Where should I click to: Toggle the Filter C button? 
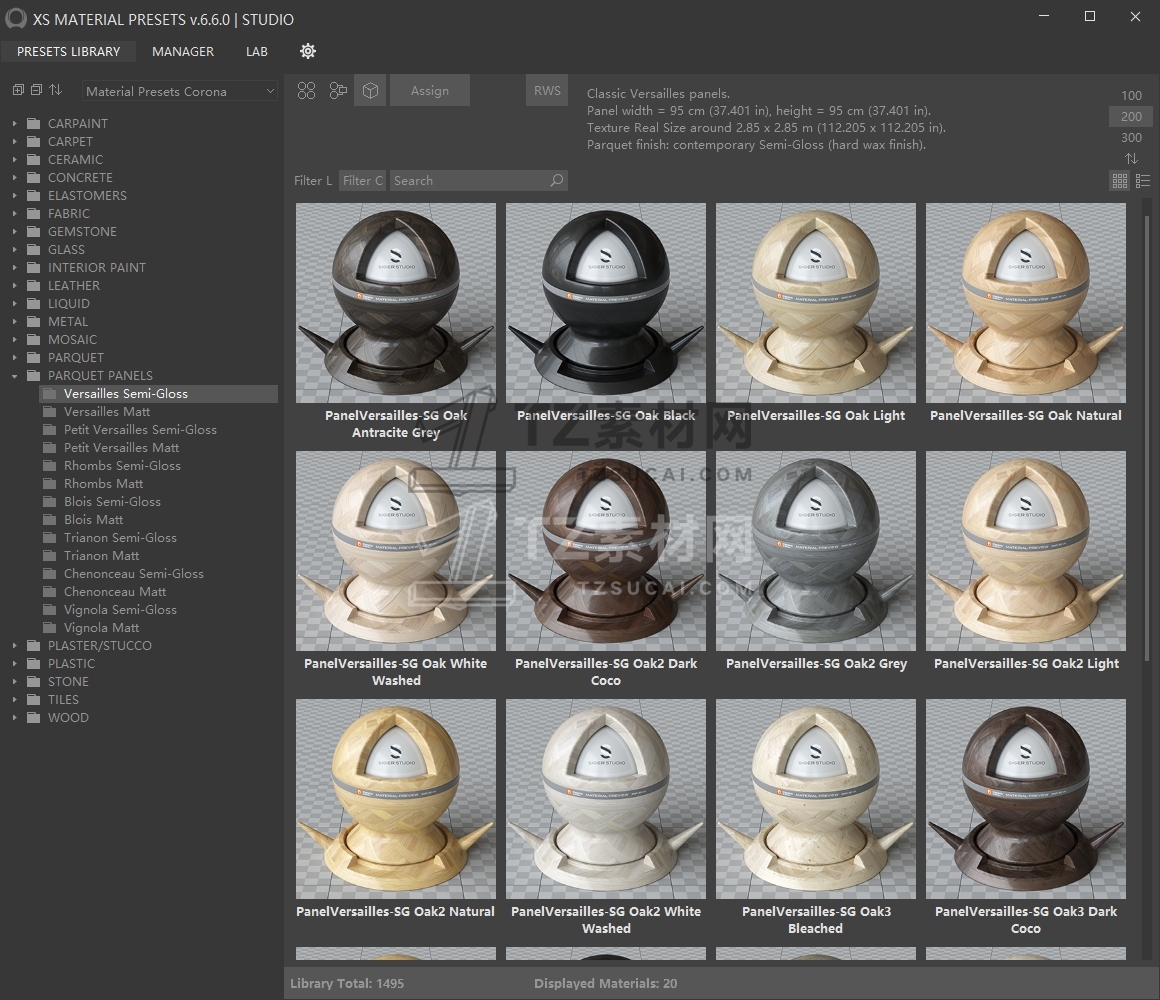click(x=362, y=180)
